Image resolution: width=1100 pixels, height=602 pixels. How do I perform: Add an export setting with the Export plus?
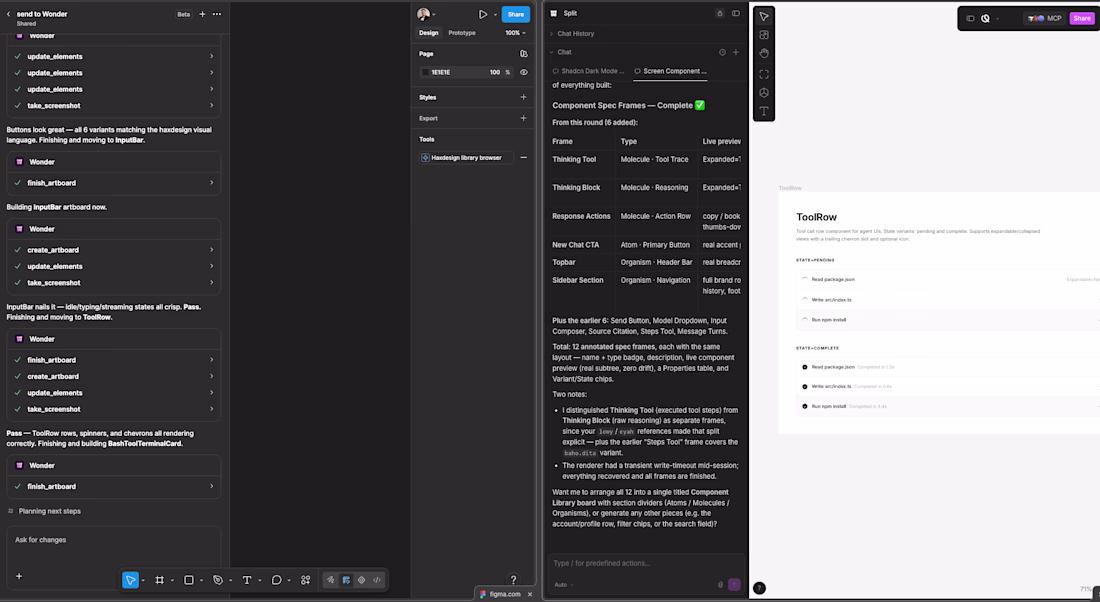click(523, 119)
